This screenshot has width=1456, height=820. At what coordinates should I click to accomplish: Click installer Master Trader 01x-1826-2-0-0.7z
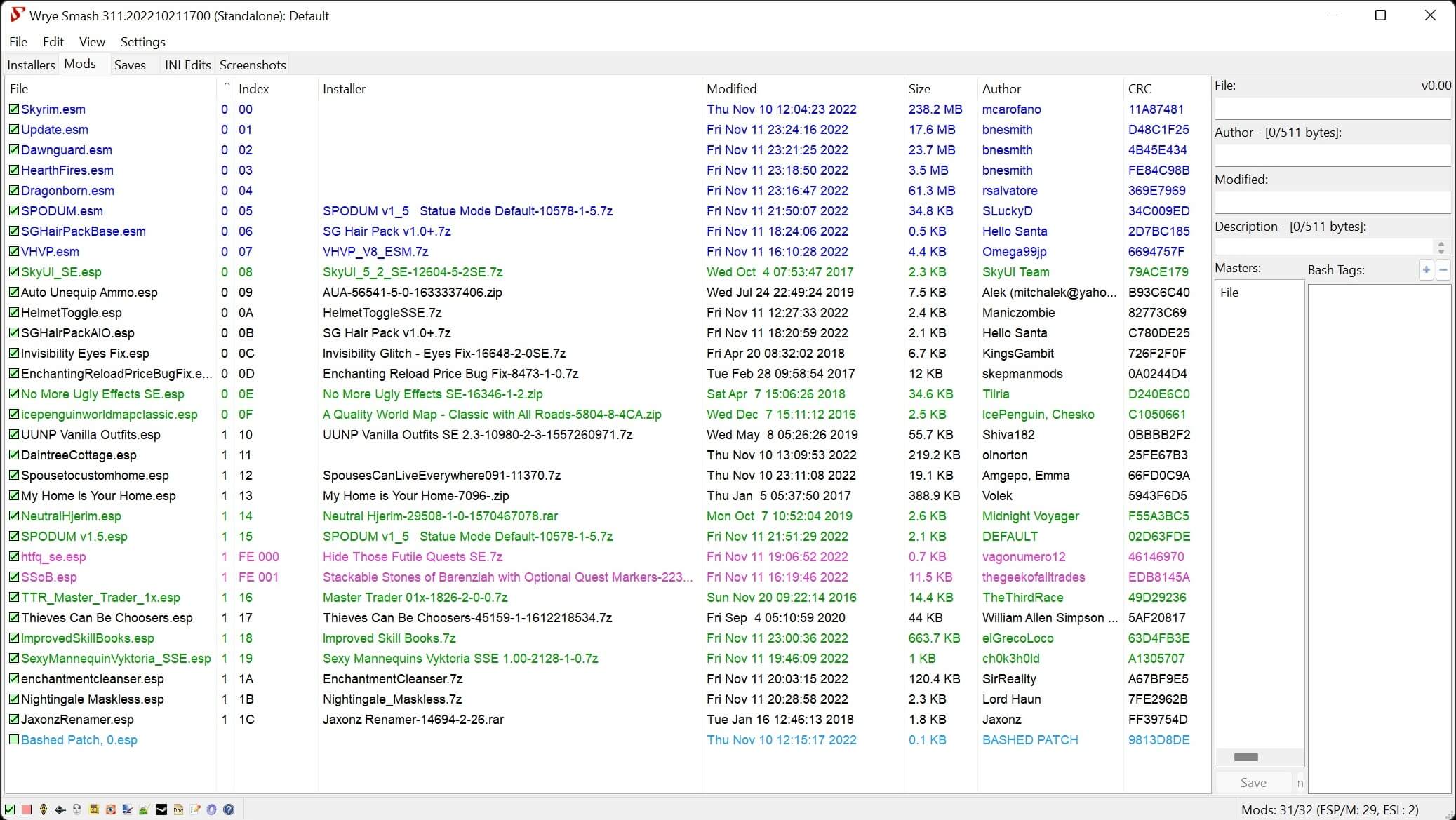pos(415,597)
